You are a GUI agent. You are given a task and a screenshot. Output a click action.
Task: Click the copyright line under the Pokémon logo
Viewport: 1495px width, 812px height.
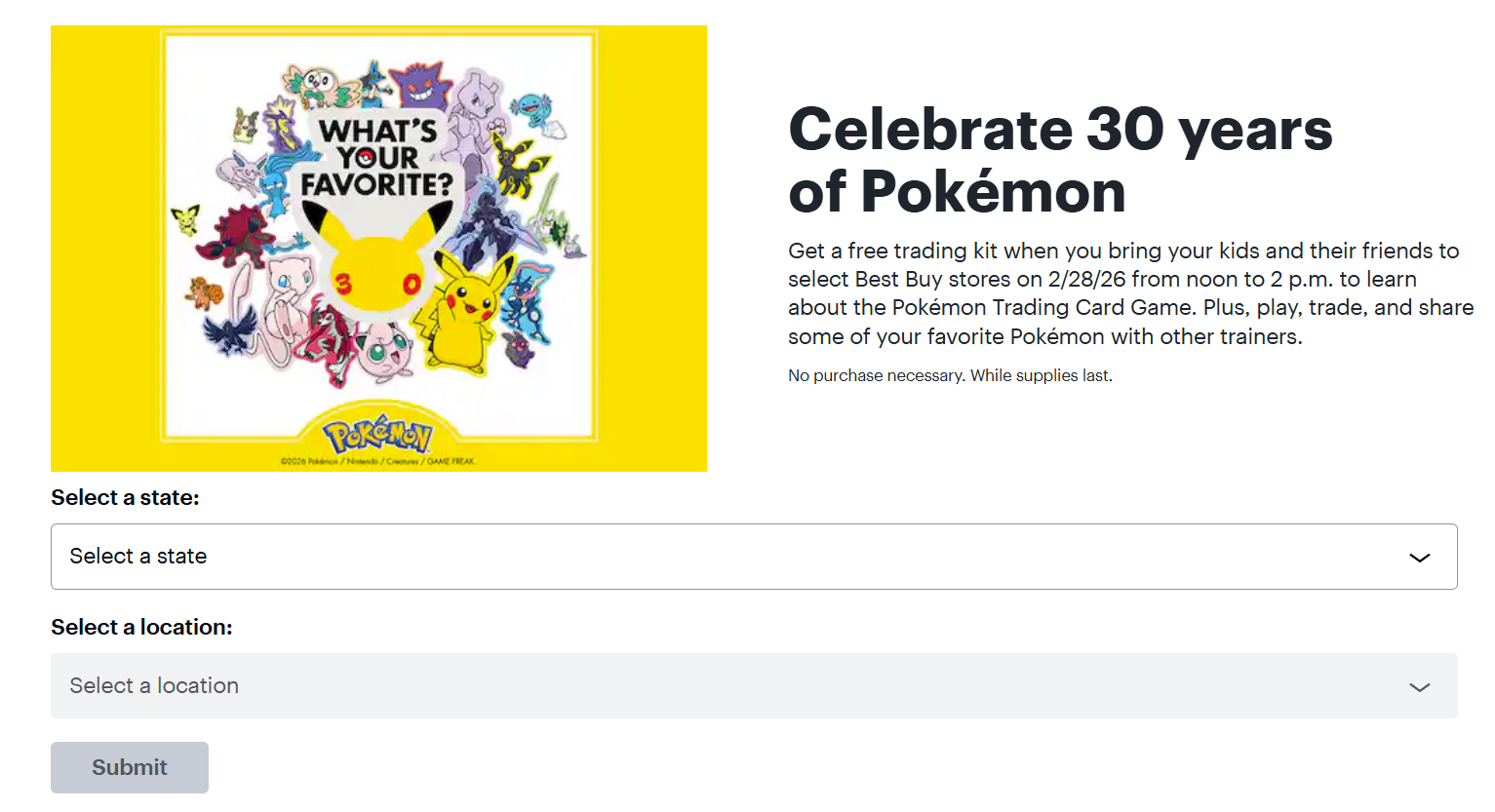377,462
